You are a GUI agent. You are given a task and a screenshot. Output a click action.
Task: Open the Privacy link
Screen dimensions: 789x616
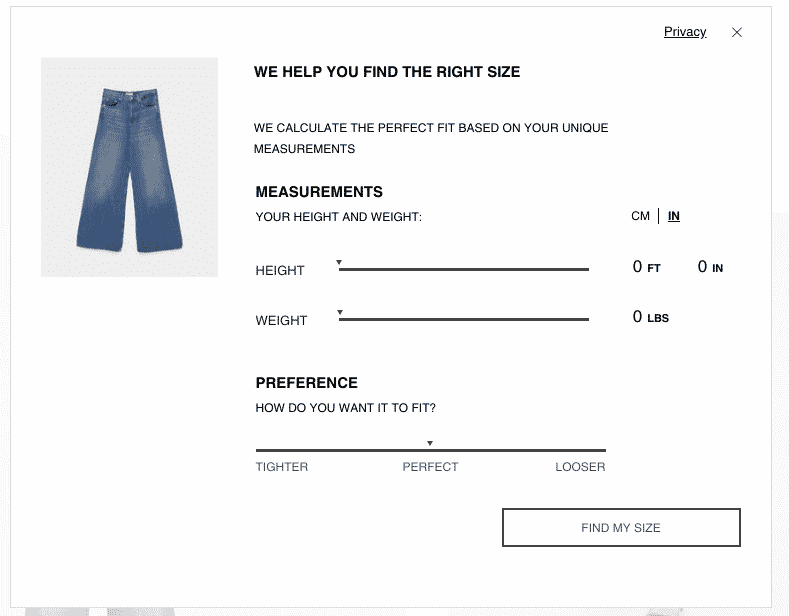tap(685, 32)
